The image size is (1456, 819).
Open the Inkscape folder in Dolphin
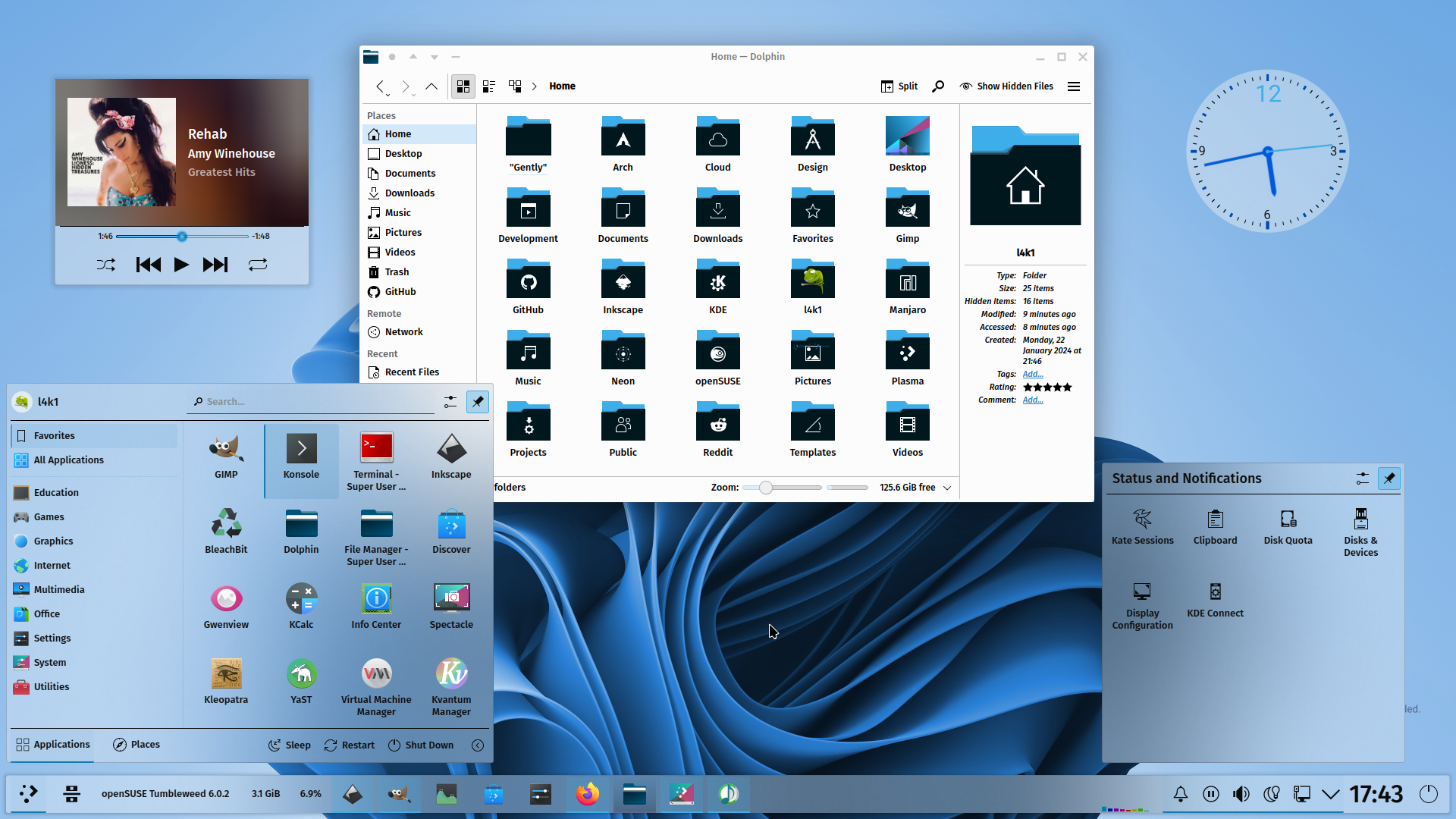pyautogui.click(x=623, y=287)
